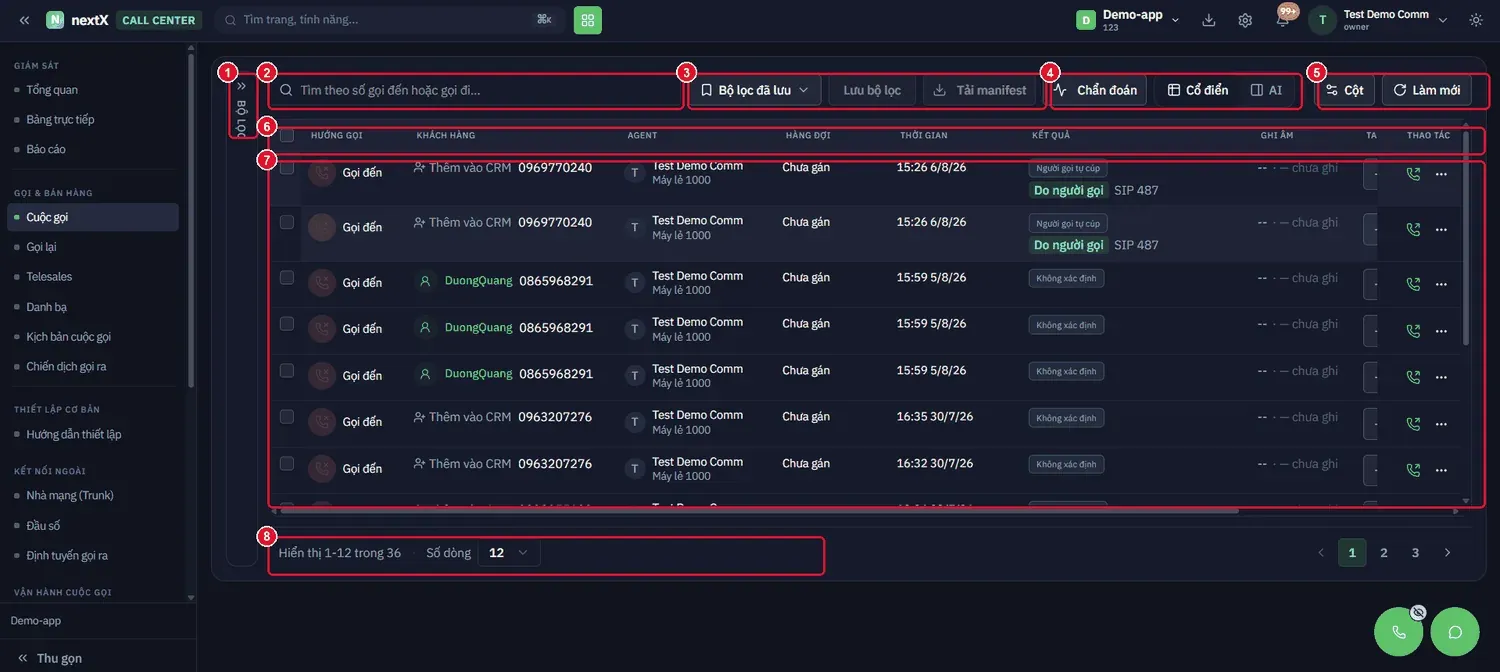Tick the checkbox for the 16:32 30/7/26 call
1500x672 pixels.
[287, 464]
